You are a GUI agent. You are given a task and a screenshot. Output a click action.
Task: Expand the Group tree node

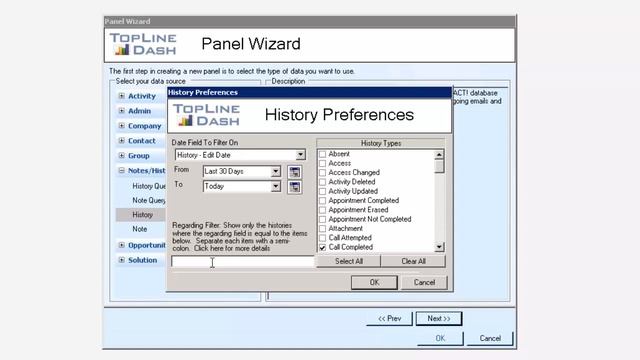pos(122,156)
